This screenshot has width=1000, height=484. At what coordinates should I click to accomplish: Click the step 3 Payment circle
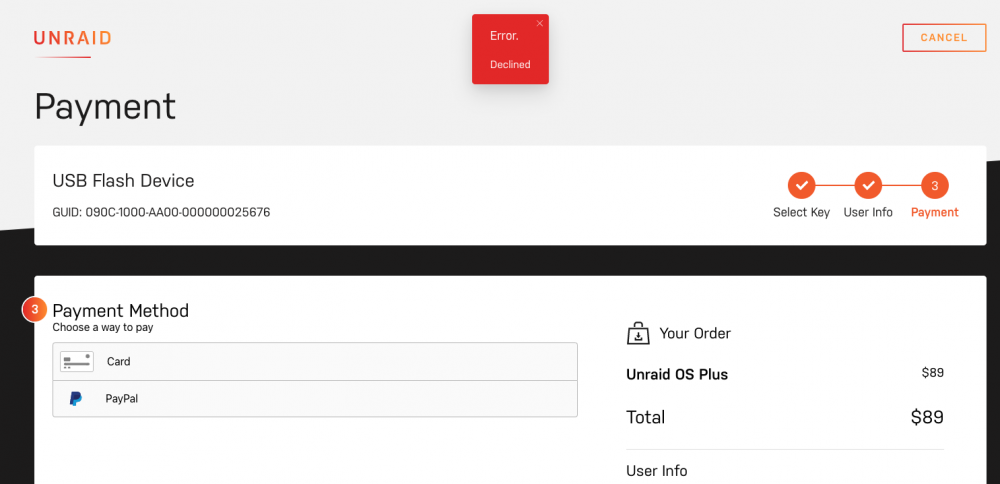pyautogui.click(x=935, y=186)
